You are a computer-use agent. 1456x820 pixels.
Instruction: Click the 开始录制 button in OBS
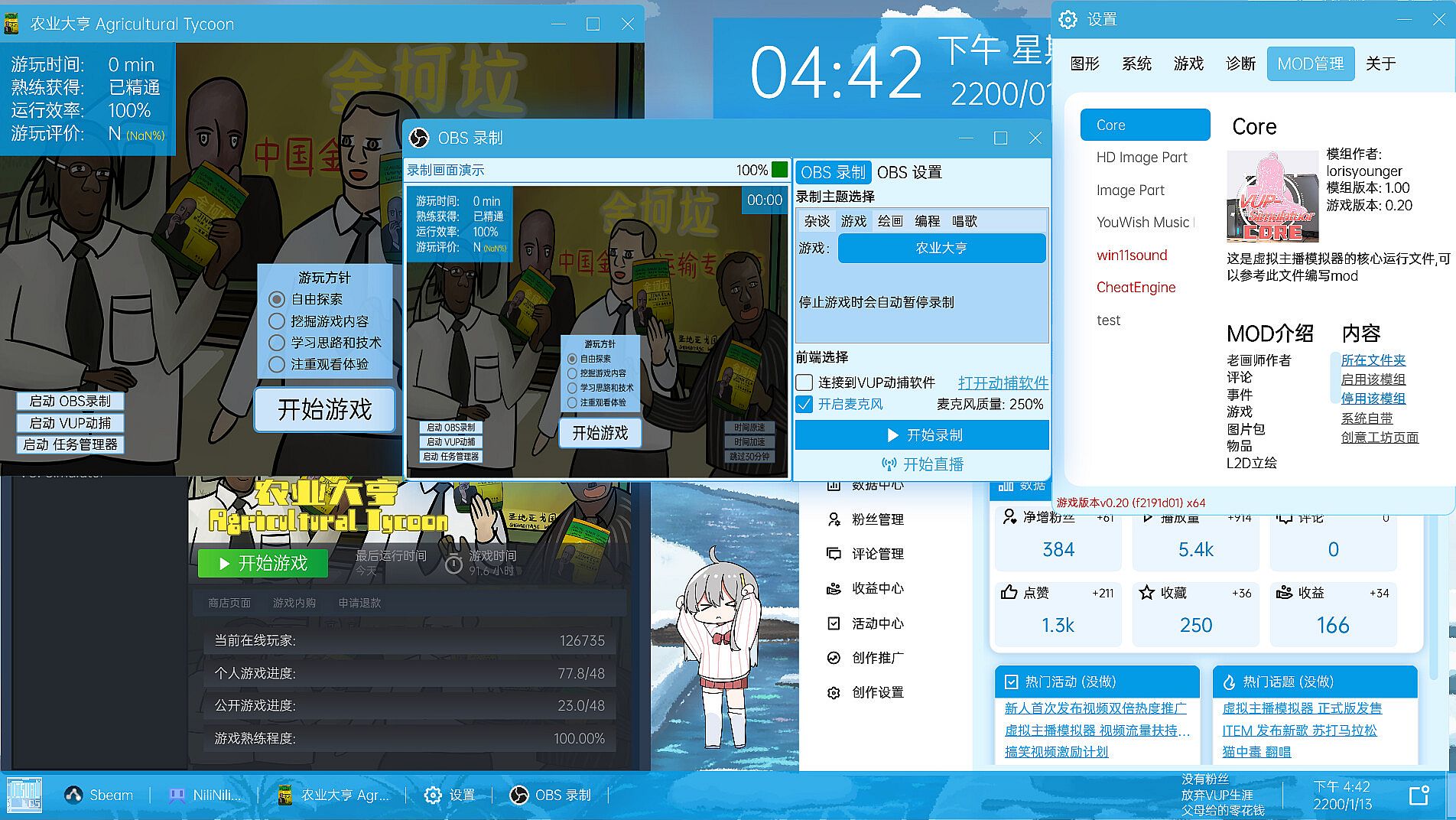click(x=921, y=435)
